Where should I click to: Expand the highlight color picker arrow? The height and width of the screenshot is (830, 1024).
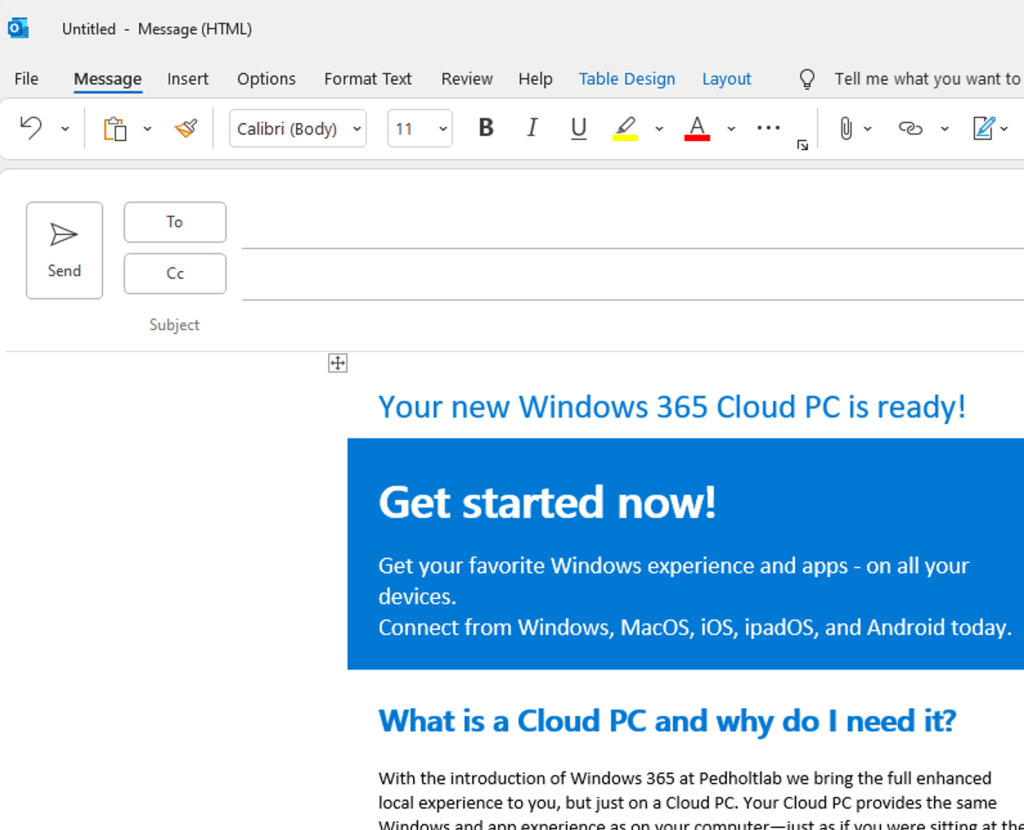pos(659,129)
